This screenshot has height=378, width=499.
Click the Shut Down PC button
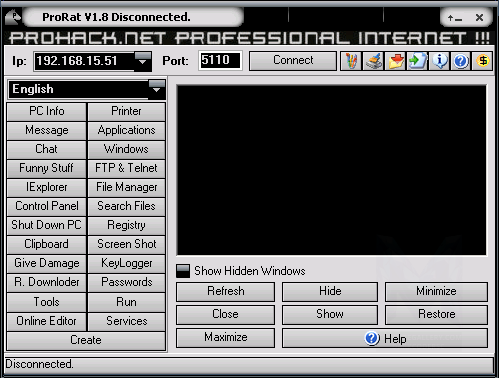coord(46,225)
